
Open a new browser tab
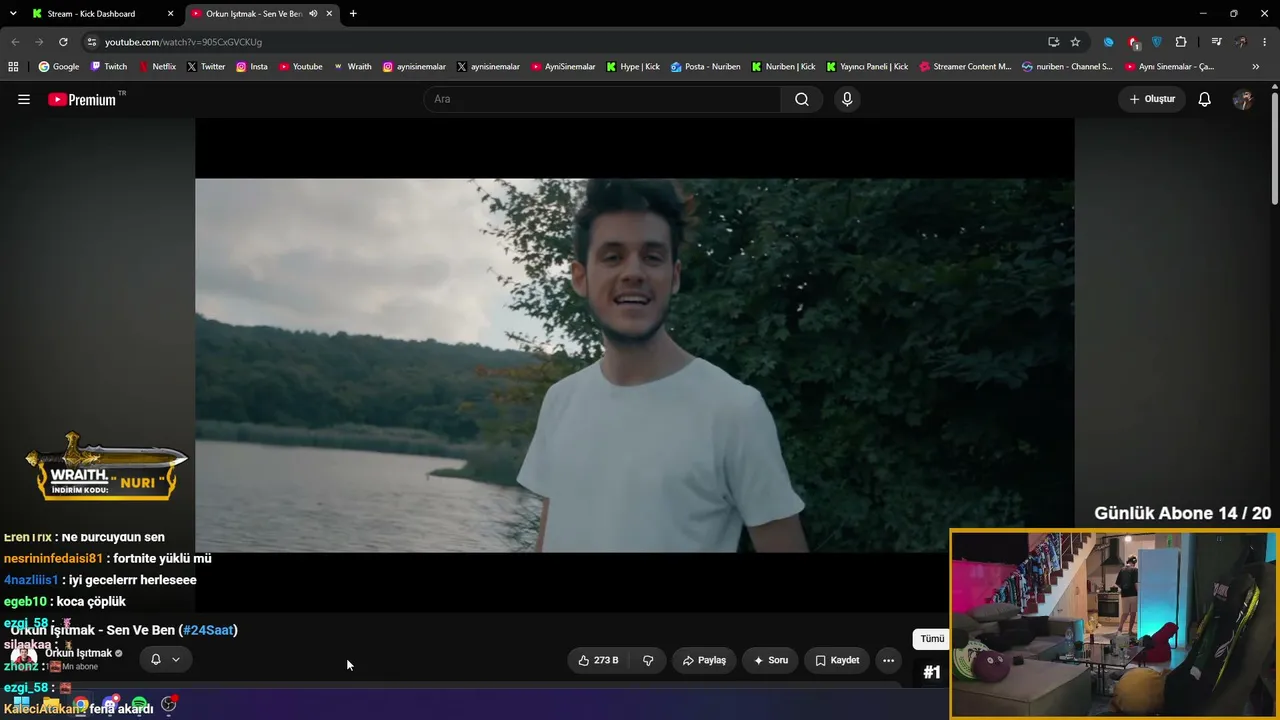(353, 14)
